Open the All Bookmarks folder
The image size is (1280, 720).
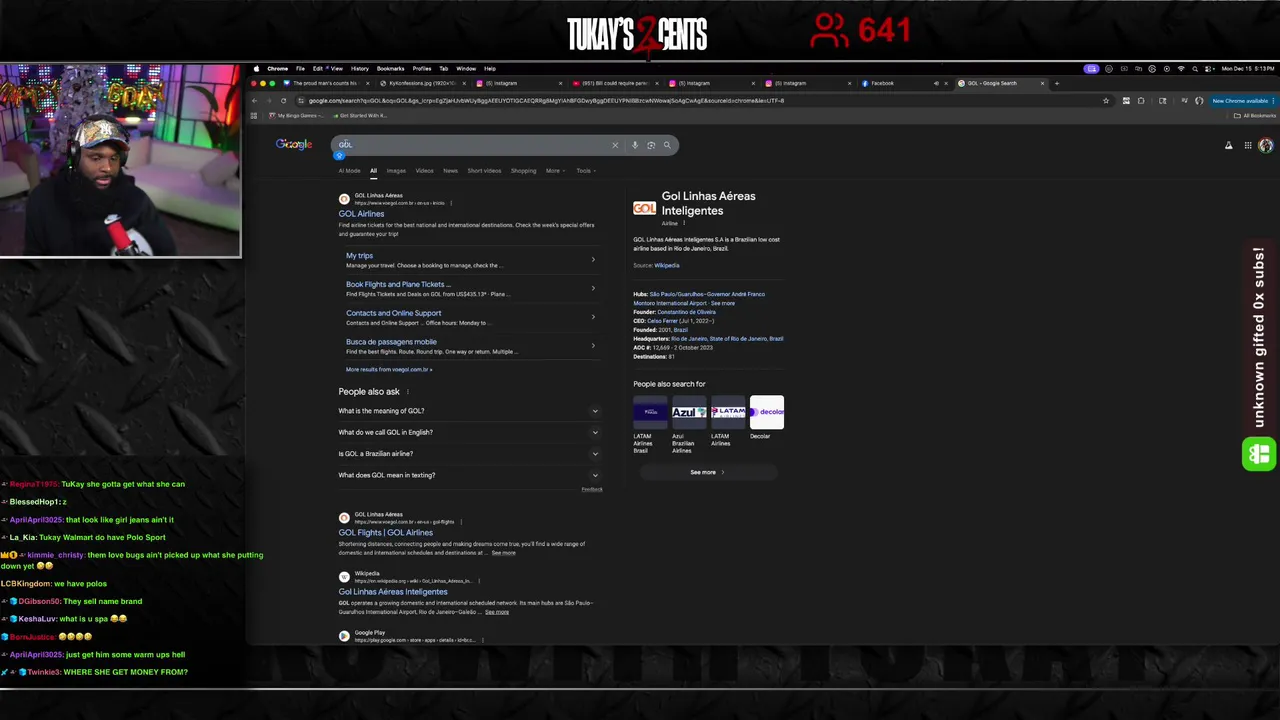(1254, 116)
